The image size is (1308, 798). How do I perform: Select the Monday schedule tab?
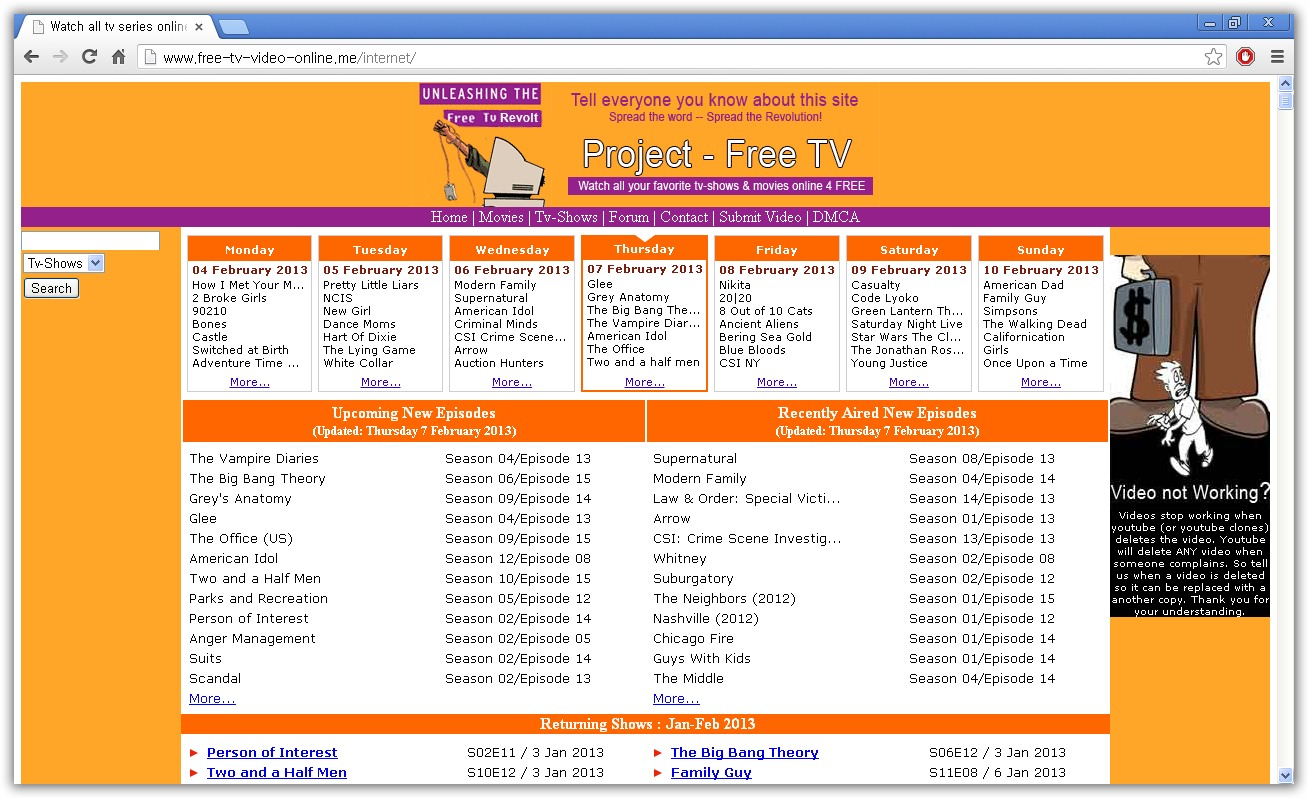click(x=250, y=250)
